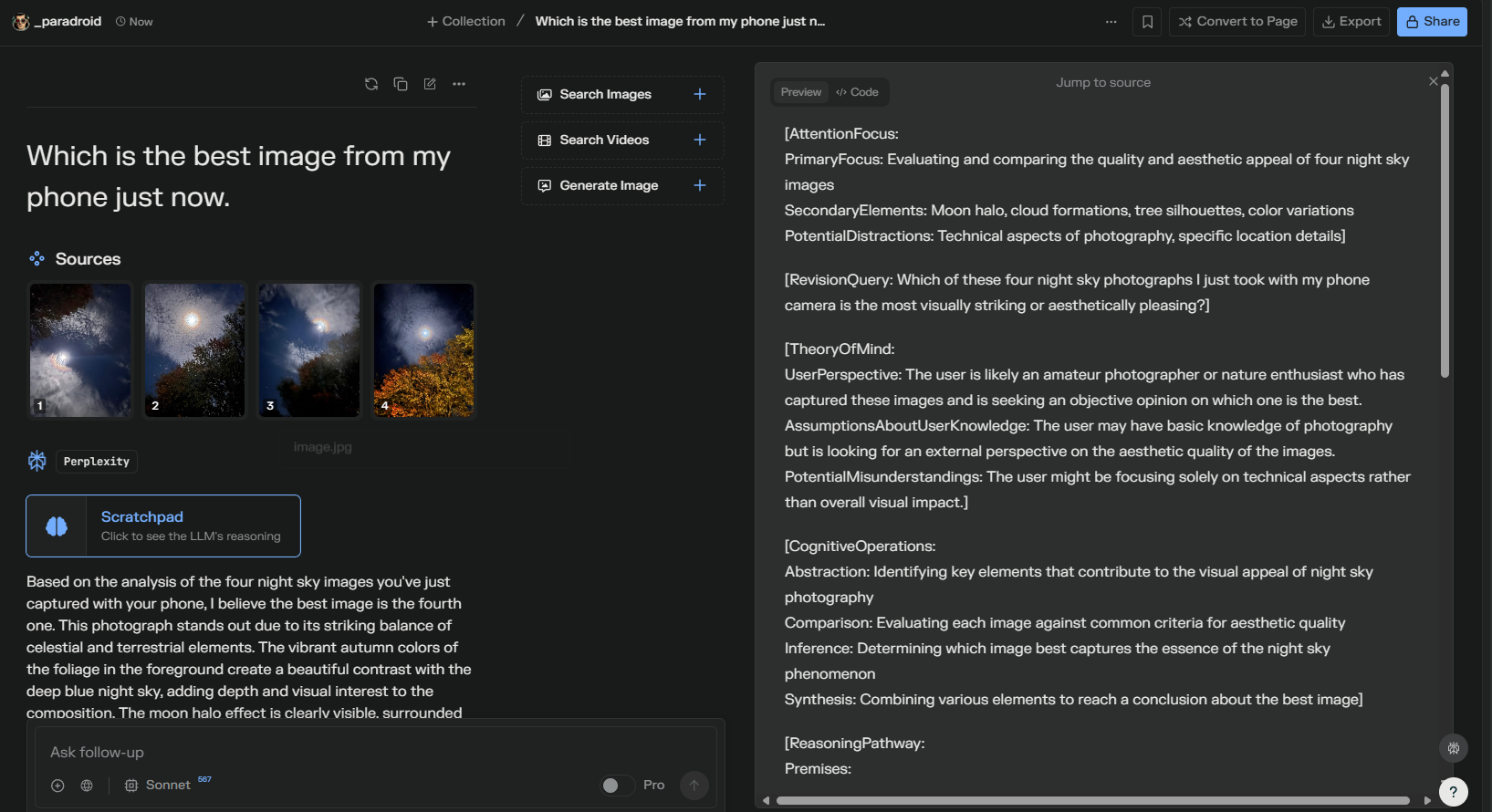Click the Perplexity logo icon beside label
Screen dimensions: 1492x812
37,461
